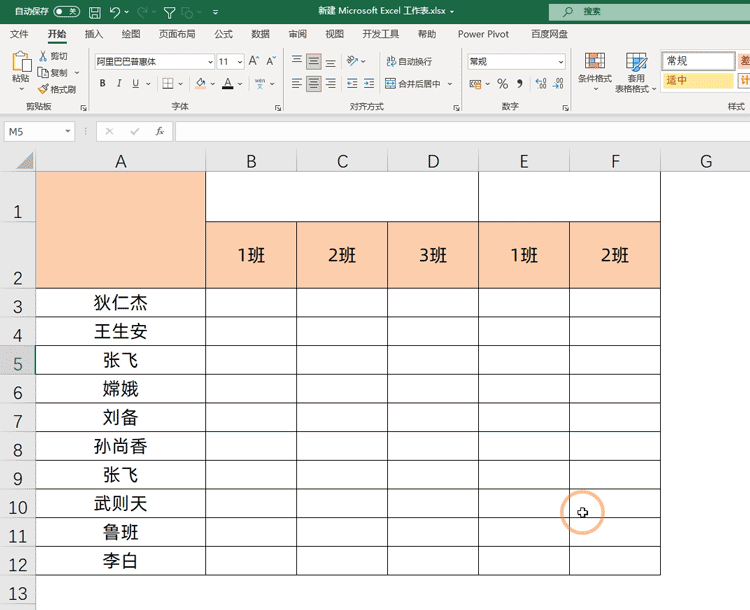Screen dimensions: 750x610
Task: Click the borders icon
Action: coord(167,84)
